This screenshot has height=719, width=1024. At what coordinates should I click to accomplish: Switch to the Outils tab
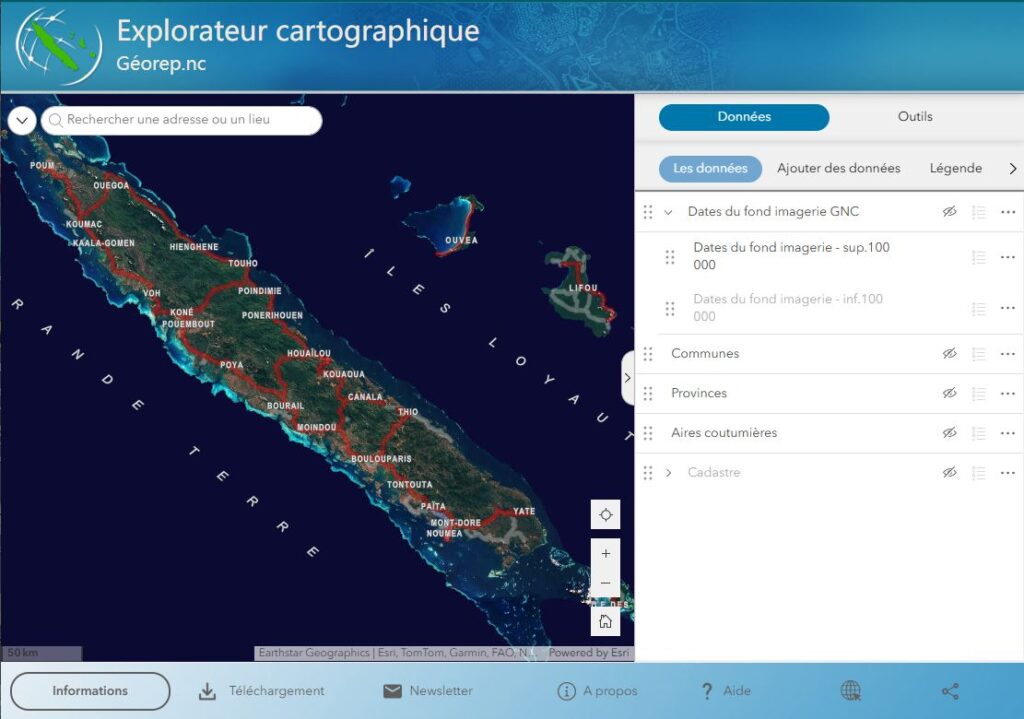tap(914, 117)
